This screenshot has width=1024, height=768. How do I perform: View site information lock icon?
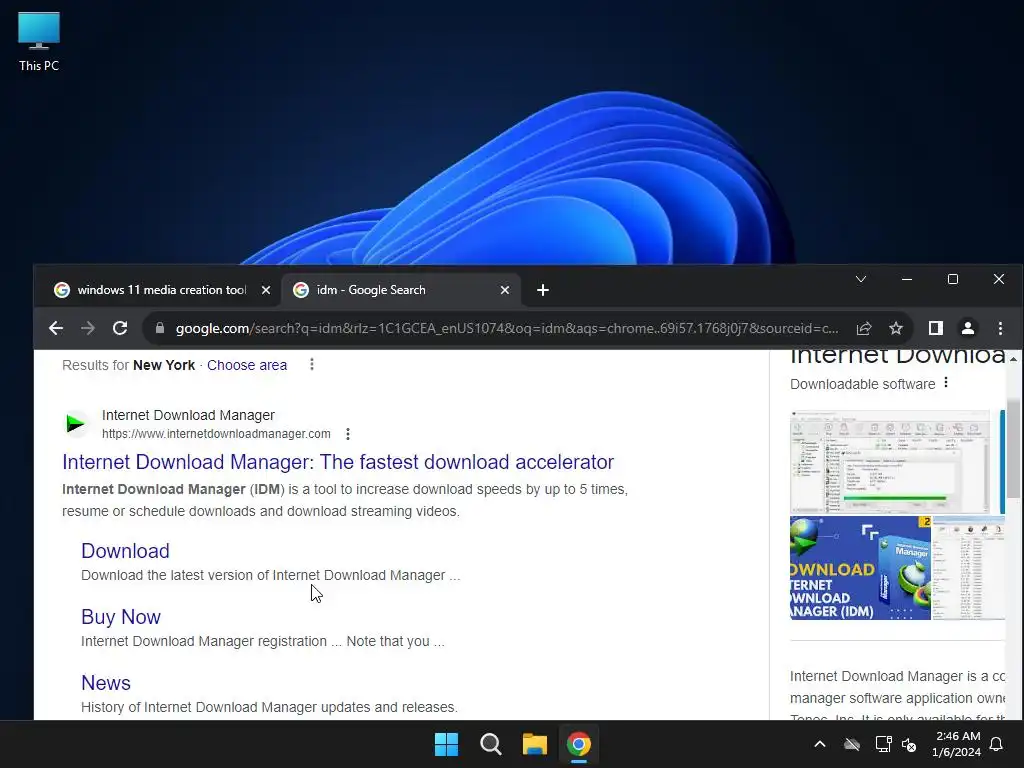point(160,328)
